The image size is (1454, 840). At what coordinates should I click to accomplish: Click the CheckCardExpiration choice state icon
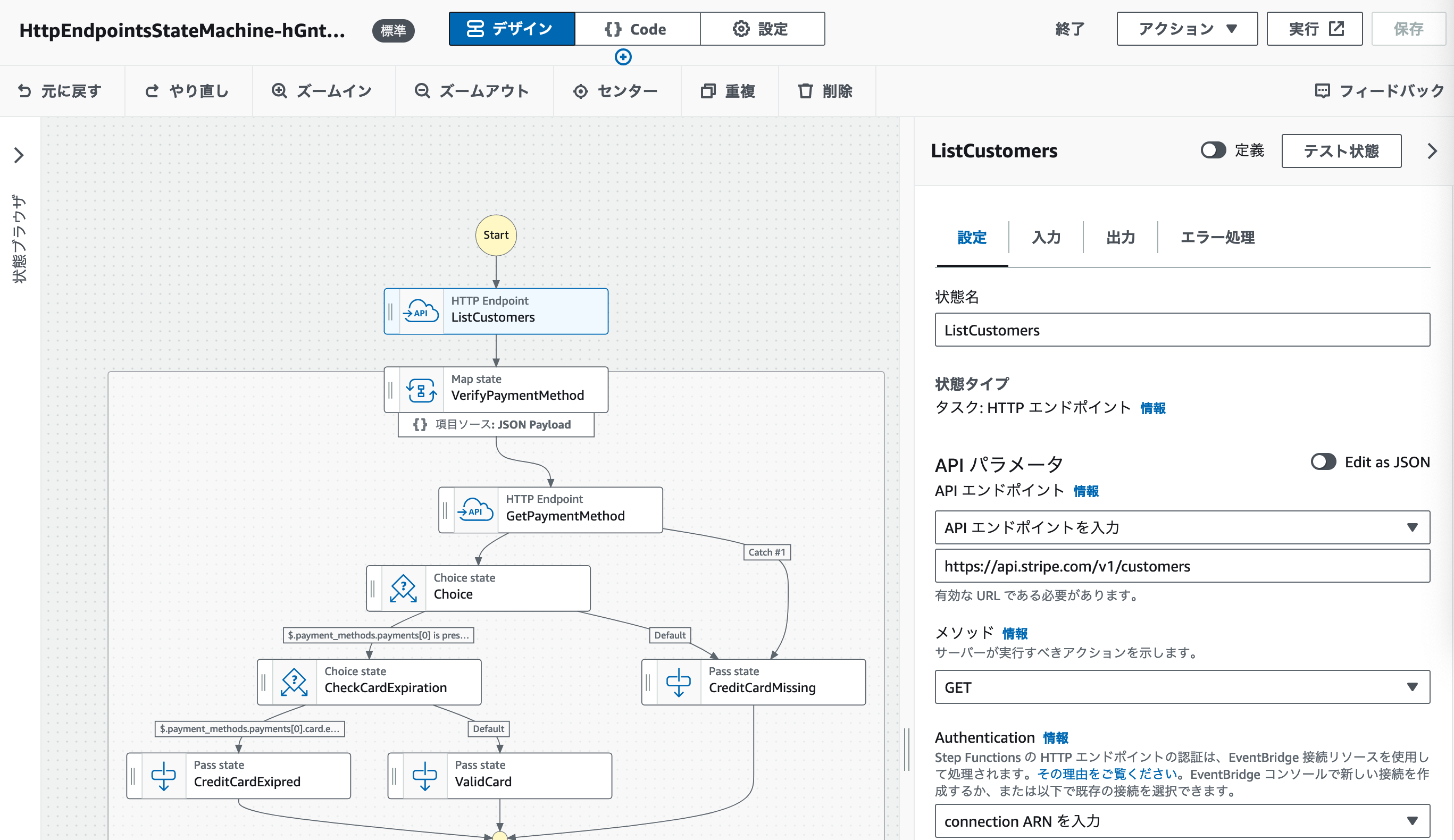tap(294, 682)
